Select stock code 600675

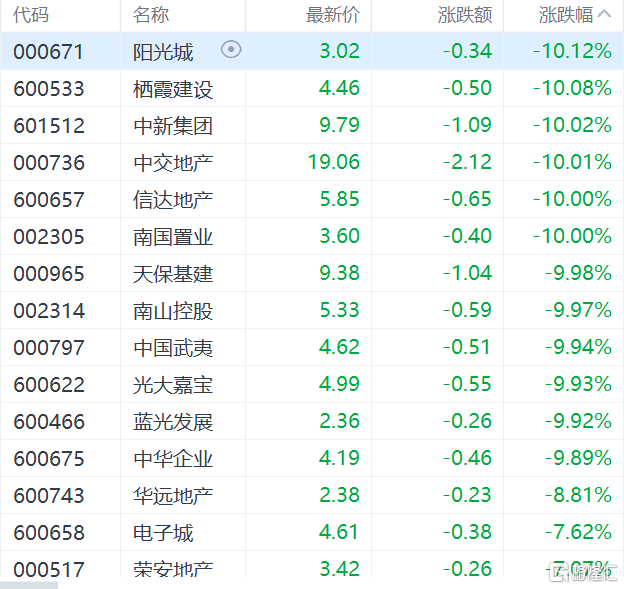49,459
